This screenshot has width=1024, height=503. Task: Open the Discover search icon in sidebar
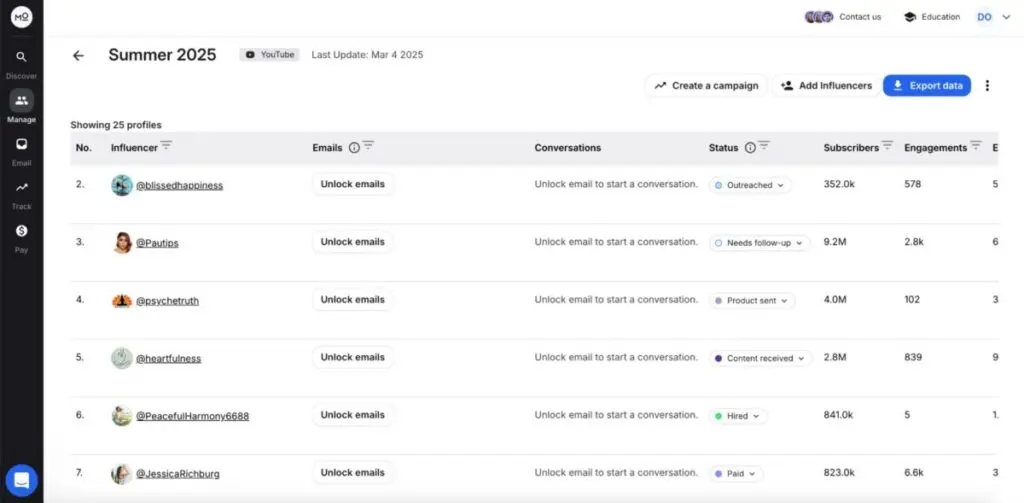coord(21,58)
